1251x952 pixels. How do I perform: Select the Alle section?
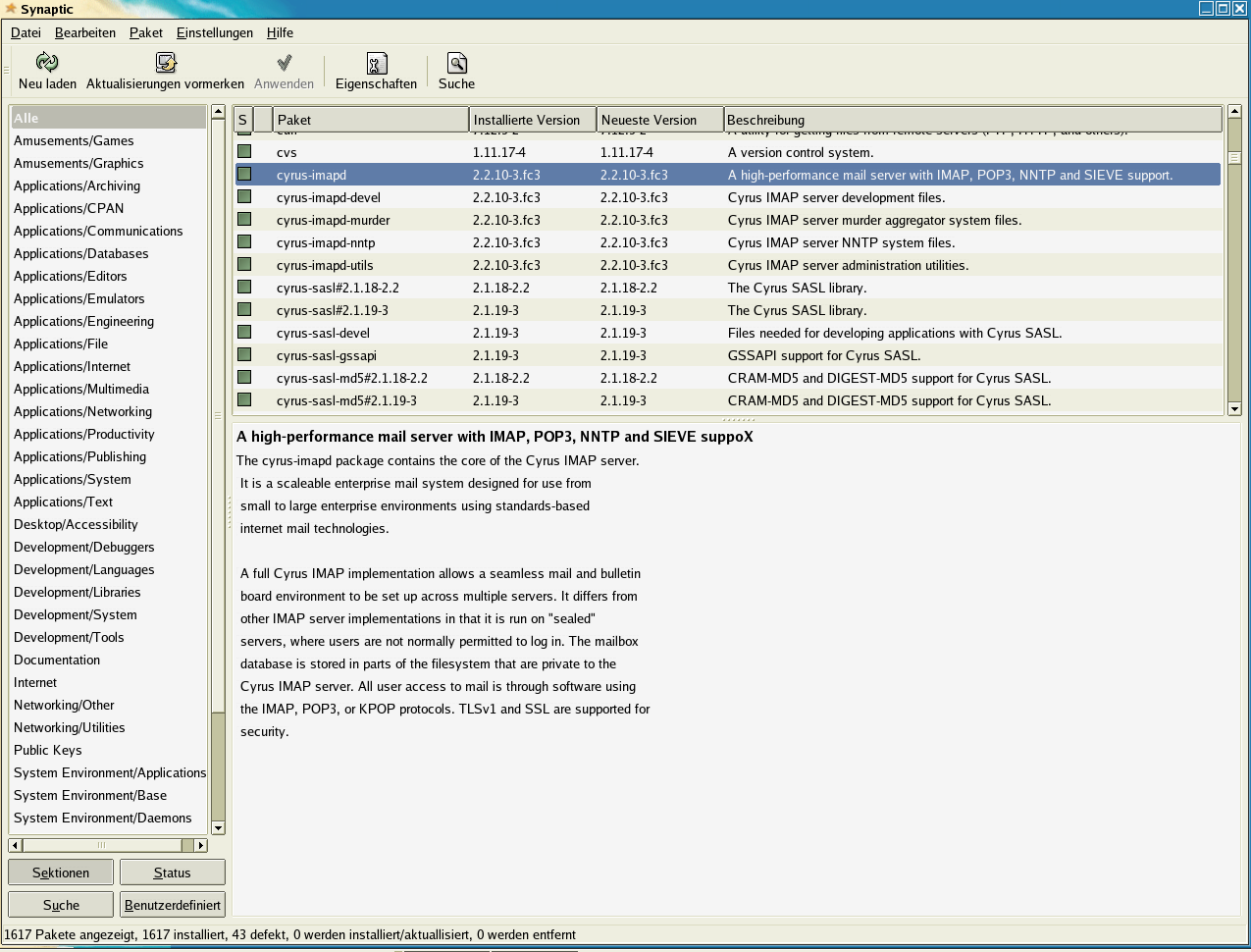click(x=109, y=118)
